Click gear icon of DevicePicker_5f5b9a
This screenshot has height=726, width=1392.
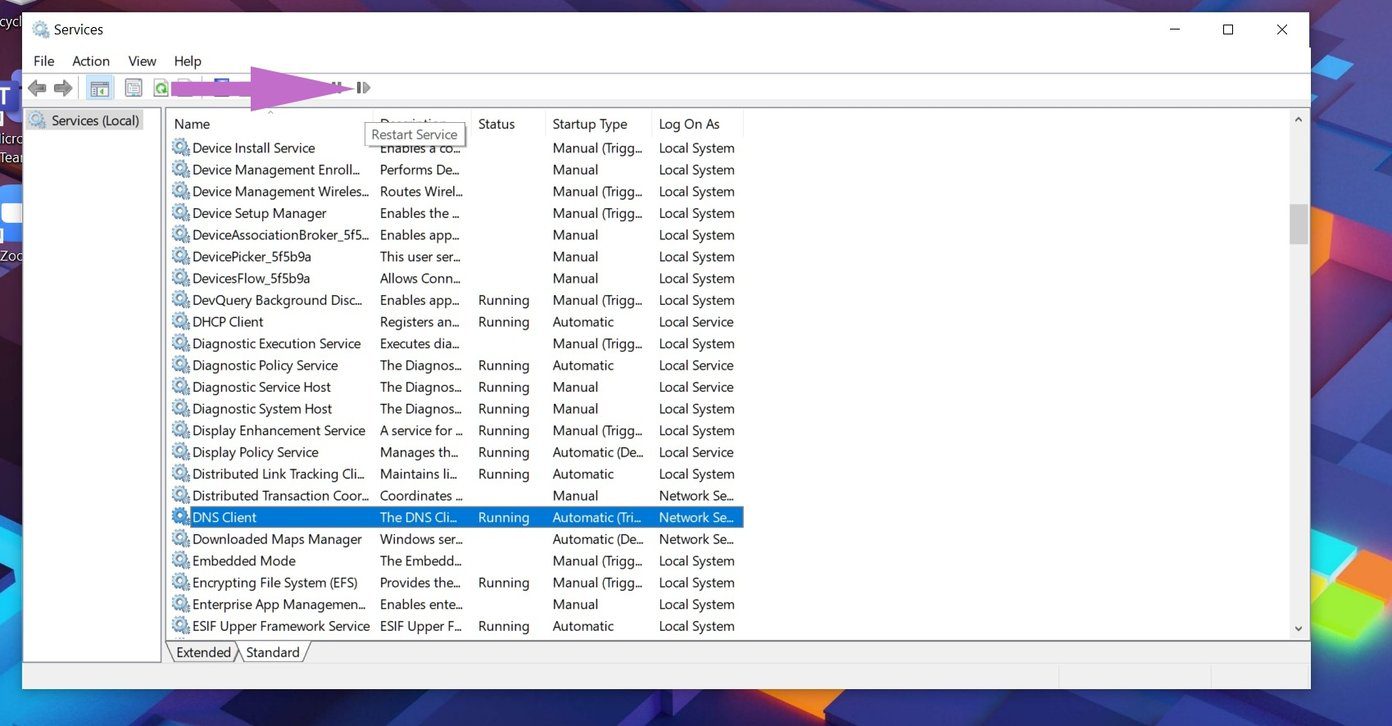tap(180, 257)
